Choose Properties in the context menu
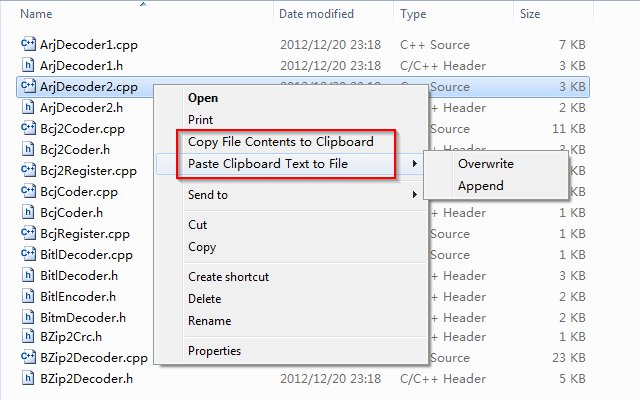 click(x=214, y=351)
